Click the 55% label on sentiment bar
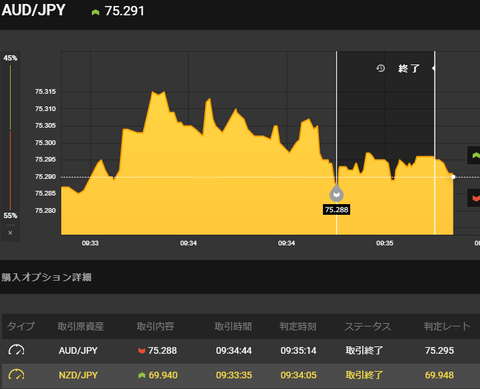The width and height of the screenshot is (480, 389). pos(10,215)
